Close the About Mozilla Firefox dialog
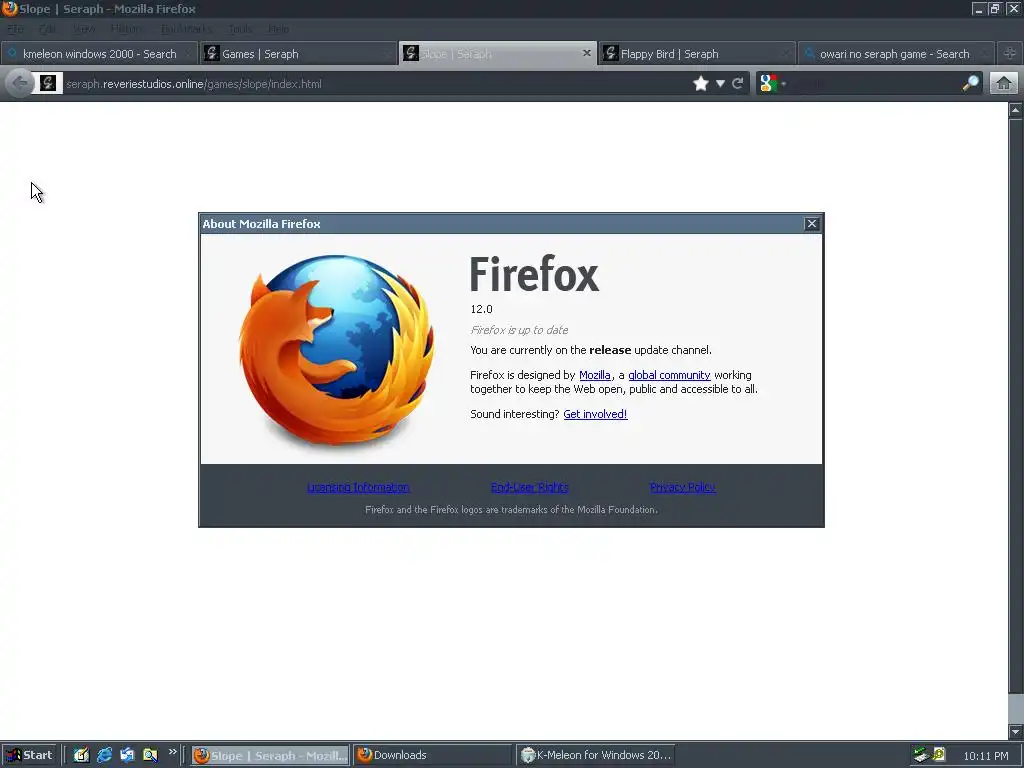Screen dimensions: 1024x768 tap(811, 223)
